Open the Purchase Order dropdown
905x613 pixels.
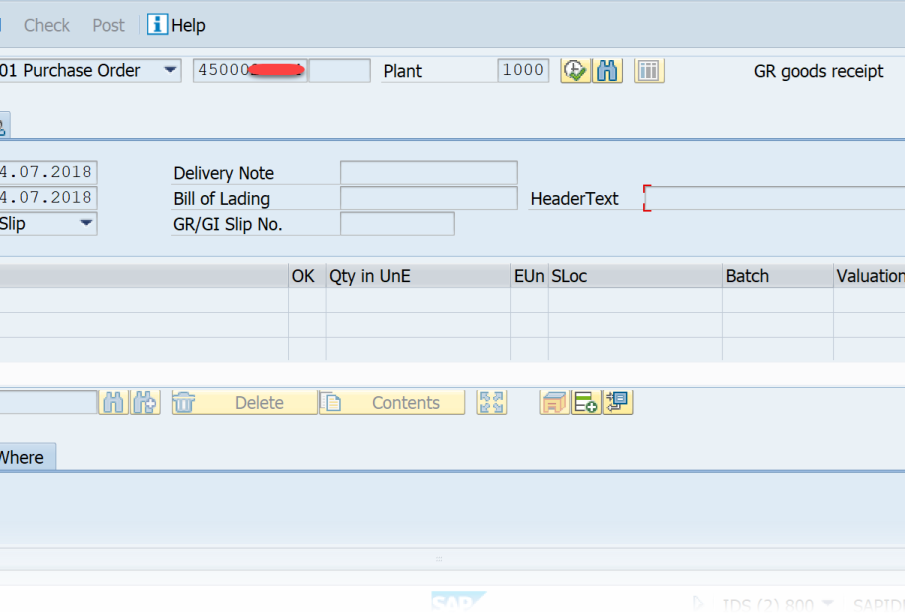point(170,71)
